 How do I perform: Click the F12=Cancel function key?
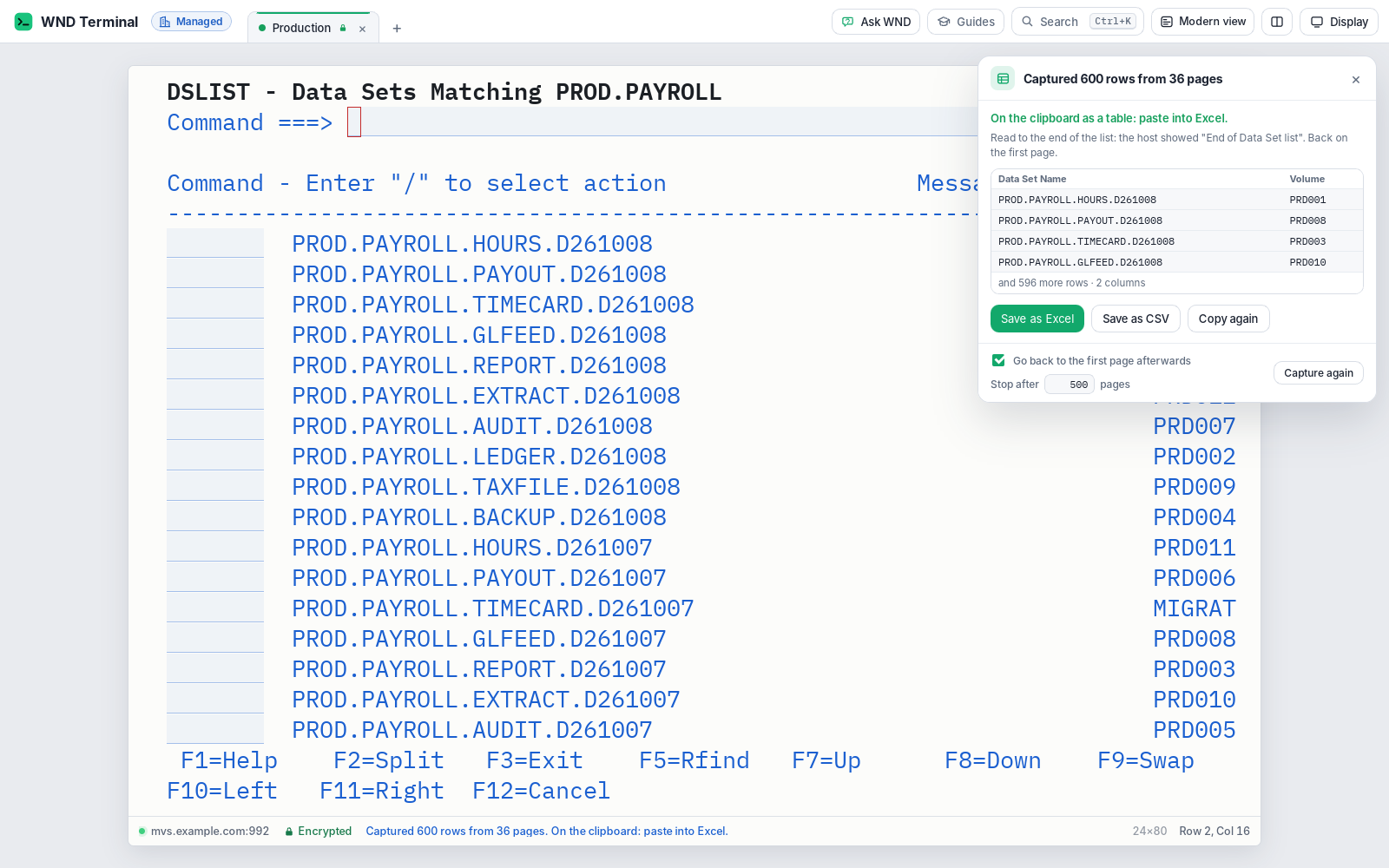pyautogui.click(x=542, y=791)
